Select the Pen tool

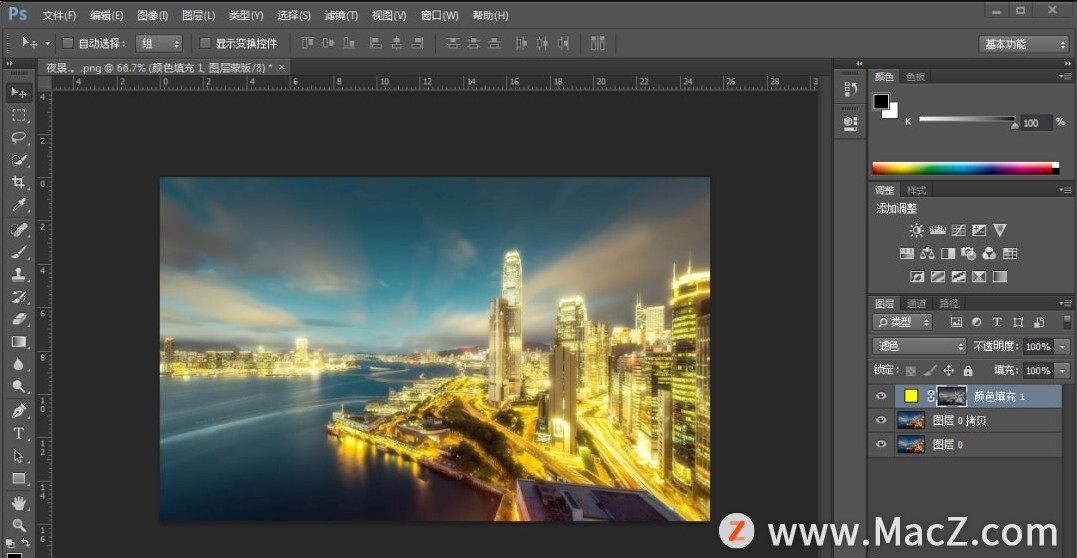(x=19, y=411)
